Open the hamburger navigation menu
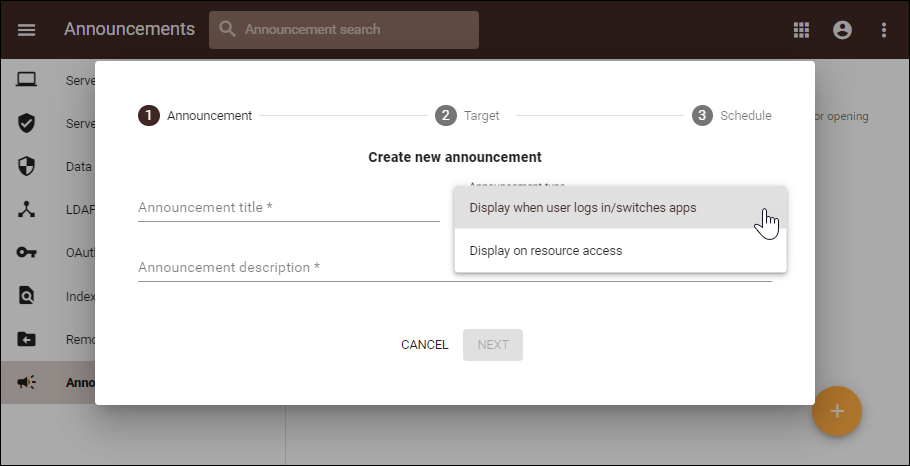The width and height of the screenshot is (910, 466). coord(27,30)
